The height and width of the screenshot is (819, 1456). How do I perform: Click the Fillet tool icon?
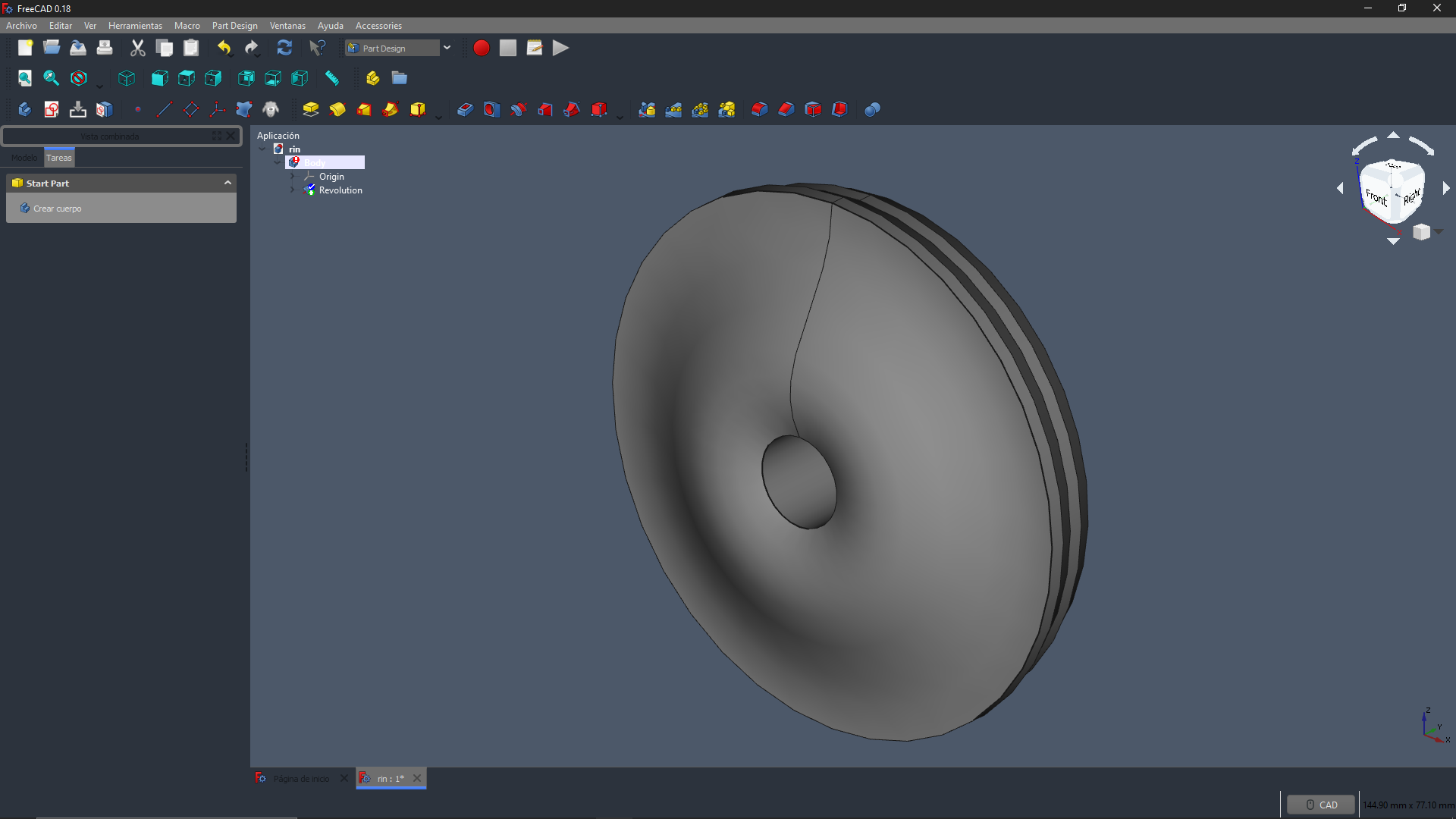pos(759,110)
